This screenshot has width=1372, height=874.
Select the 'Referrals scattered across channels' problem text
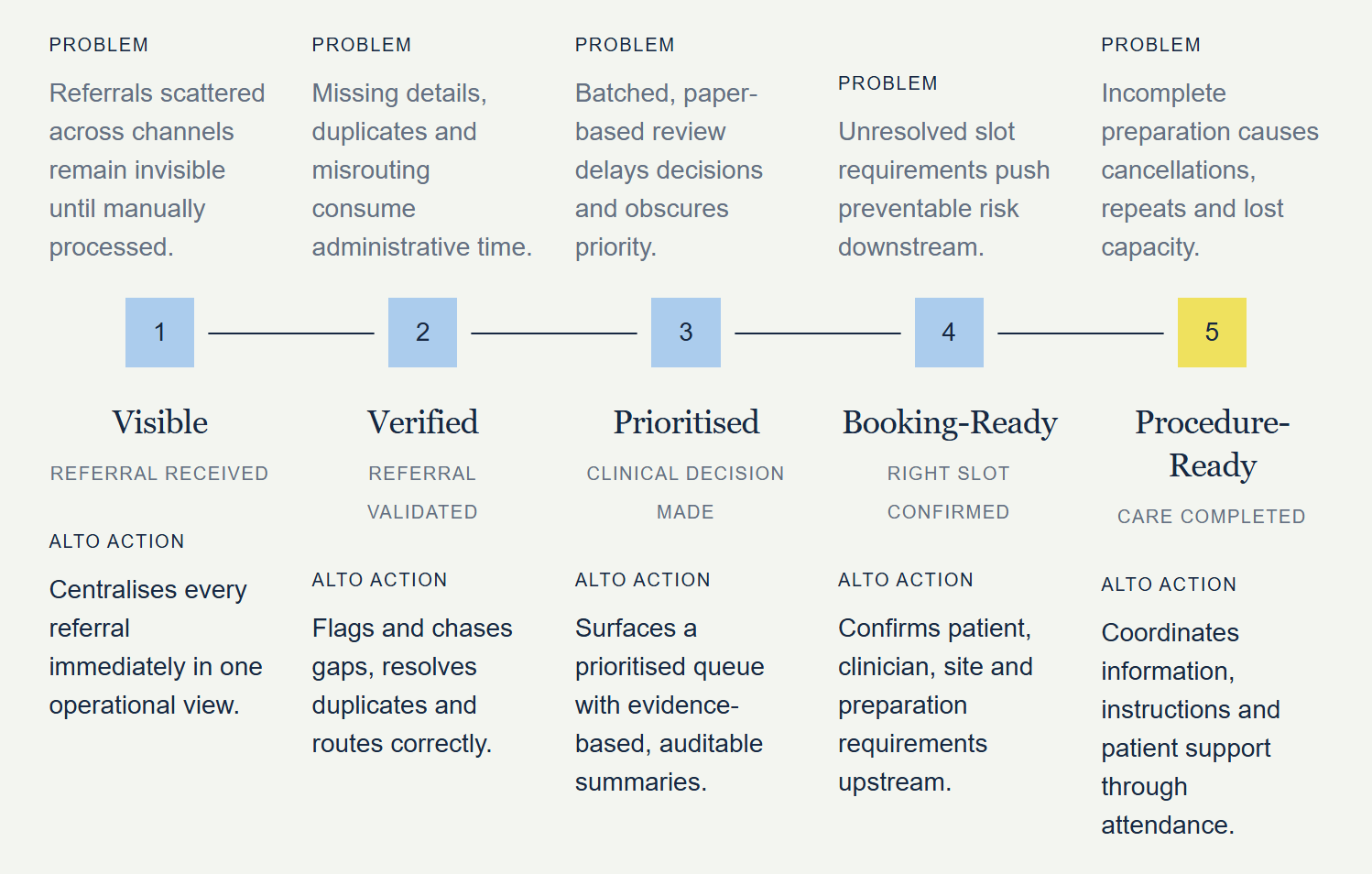point(157,170)
